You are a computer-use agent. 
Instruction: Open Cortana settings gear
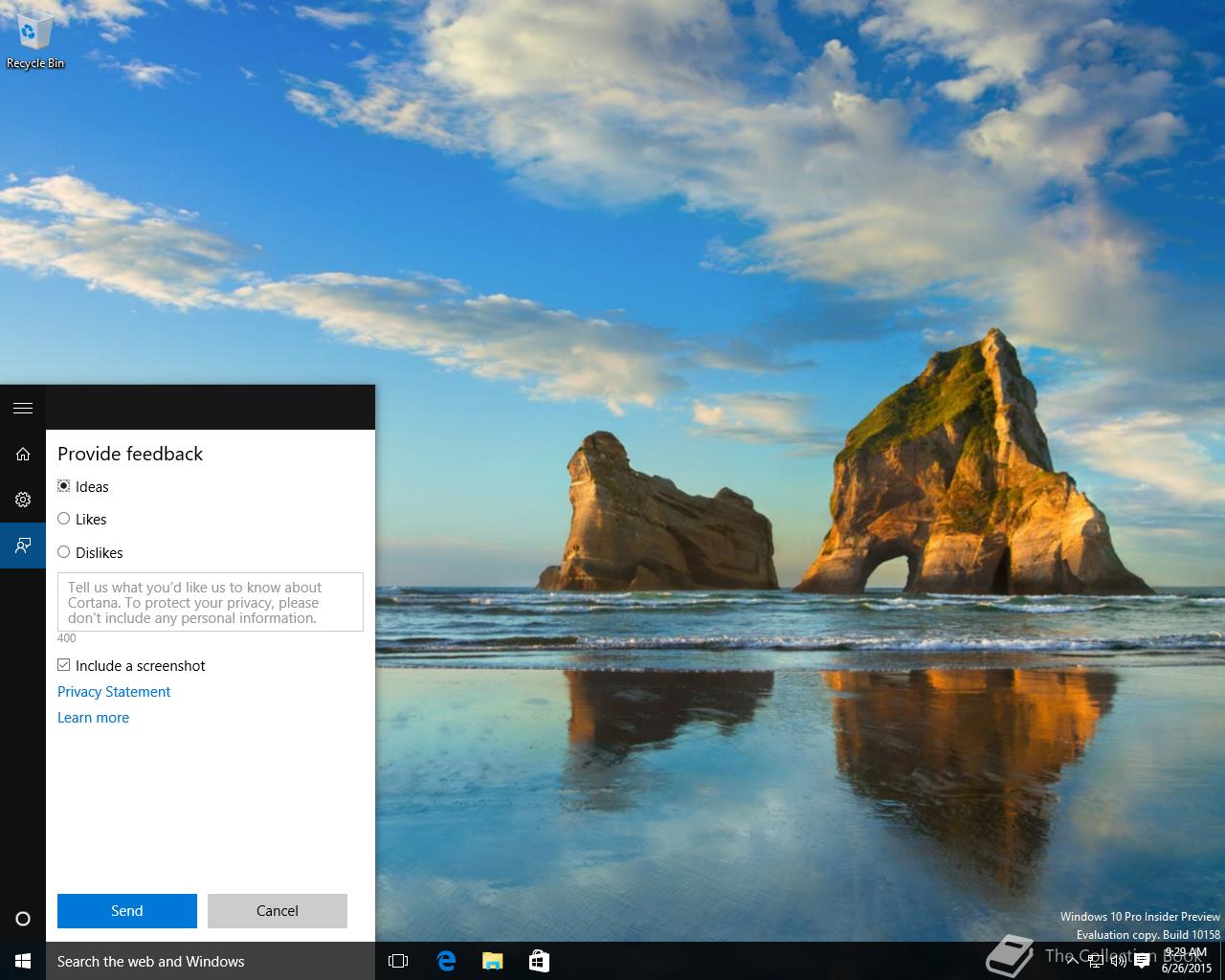(x=23, y=500)
